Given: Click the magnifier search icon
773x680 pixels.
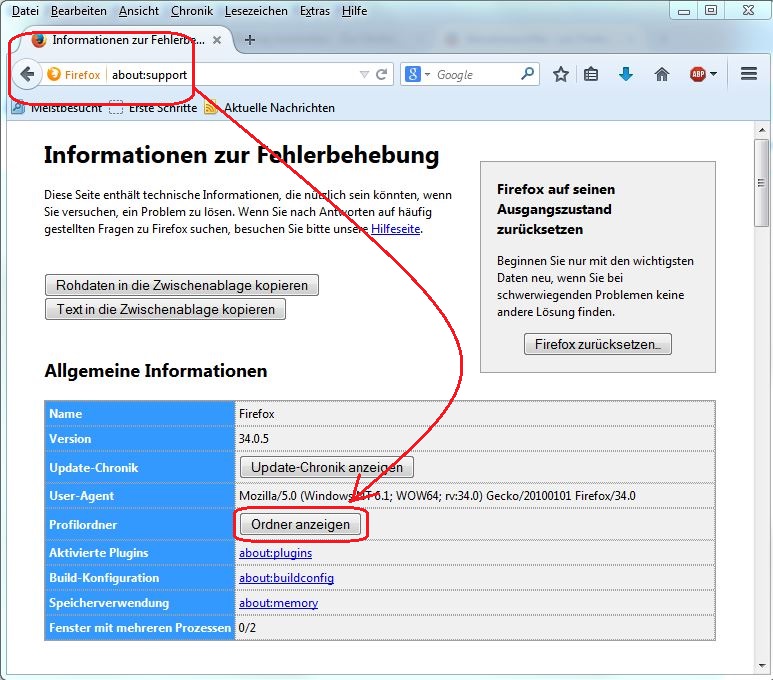Looking at the screenshot, I should click(527, 74).
